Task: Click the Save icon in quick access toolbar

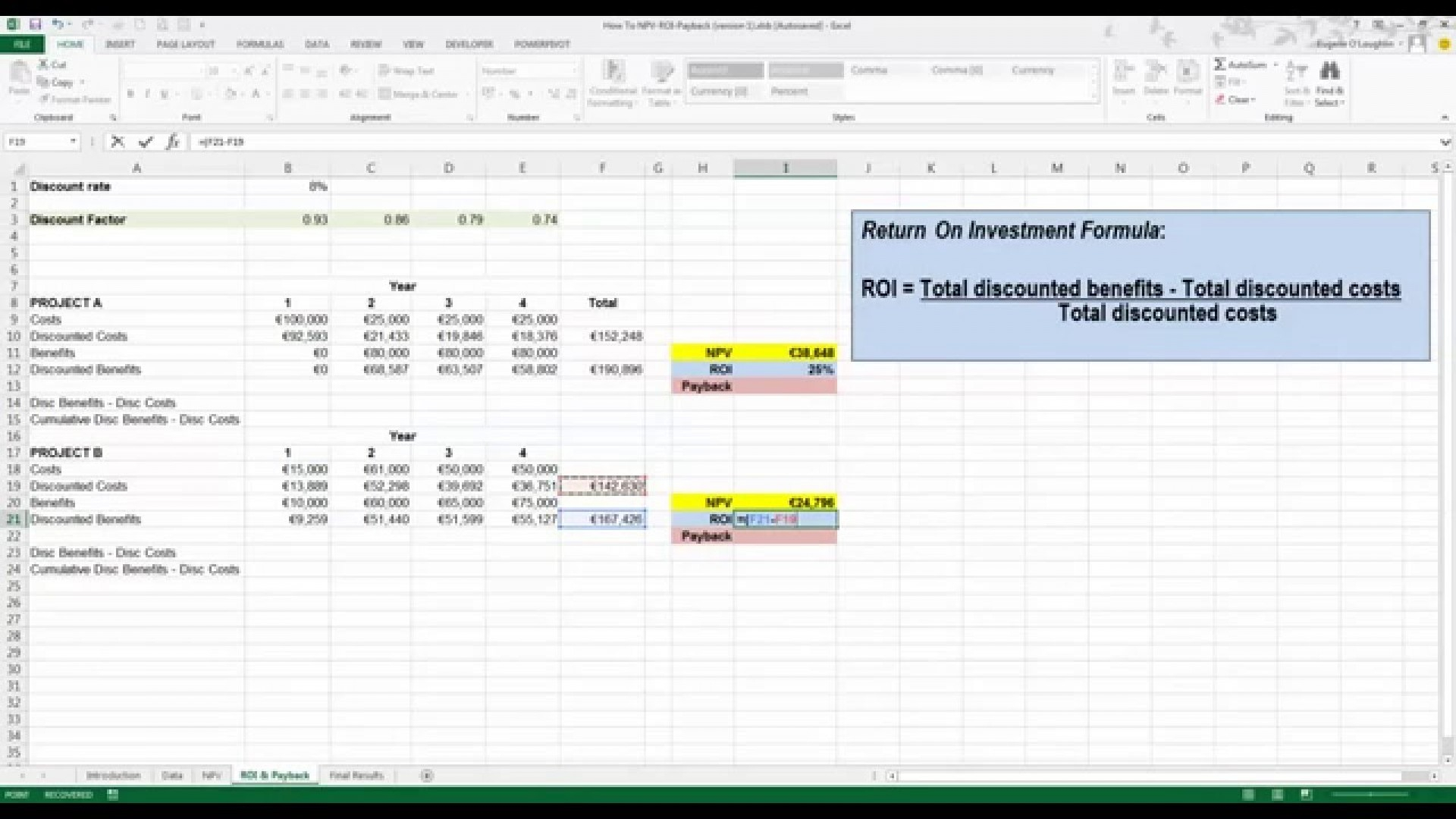Action: (x=35, y=25)
